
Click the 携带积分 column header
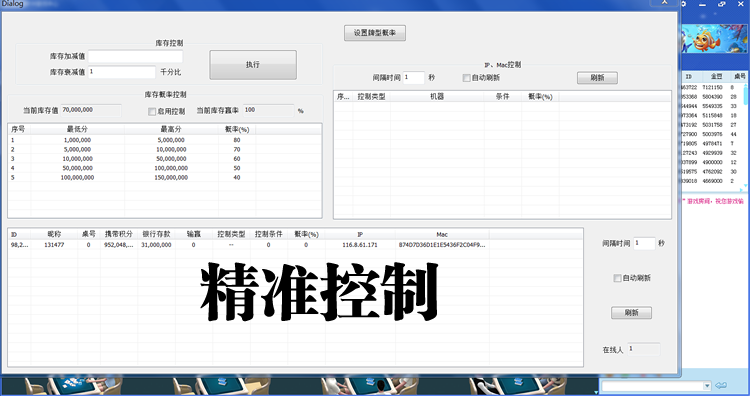tap(119, 234)
